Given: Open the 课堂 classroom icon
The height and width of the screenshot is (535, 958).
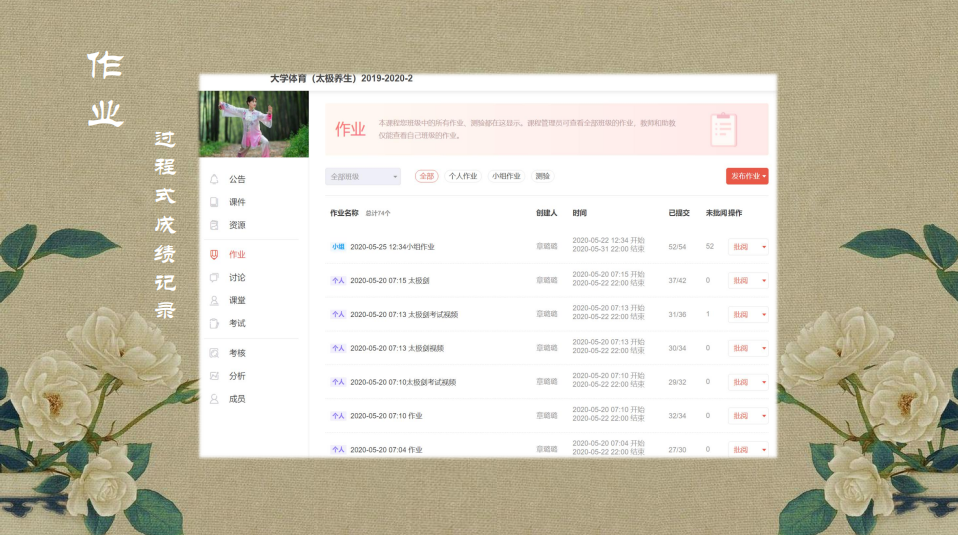Looking at the screenshot, I should coord(214,300).
